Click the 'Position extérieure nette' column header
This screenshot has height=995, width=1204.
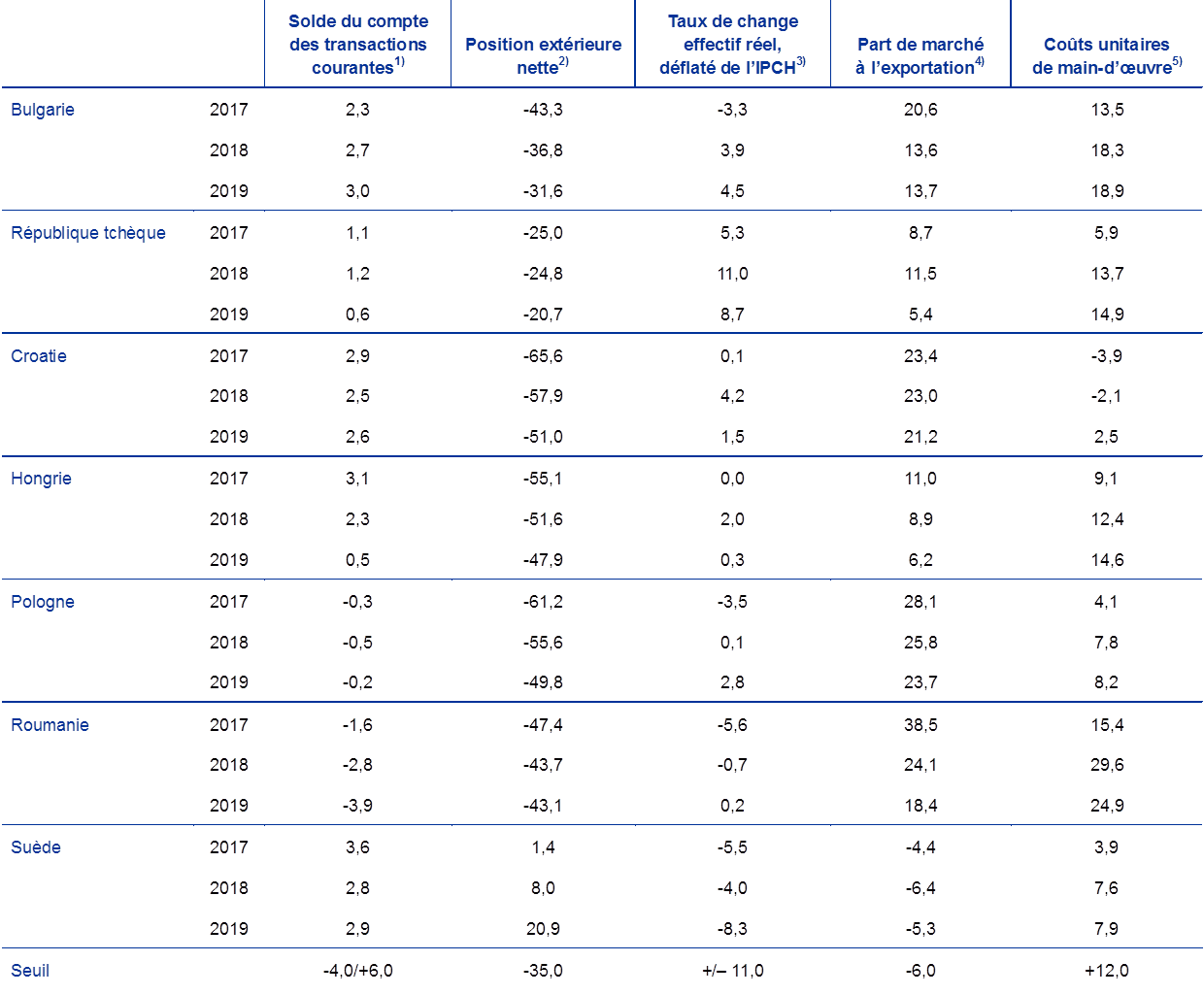click(x=543, y=55)
